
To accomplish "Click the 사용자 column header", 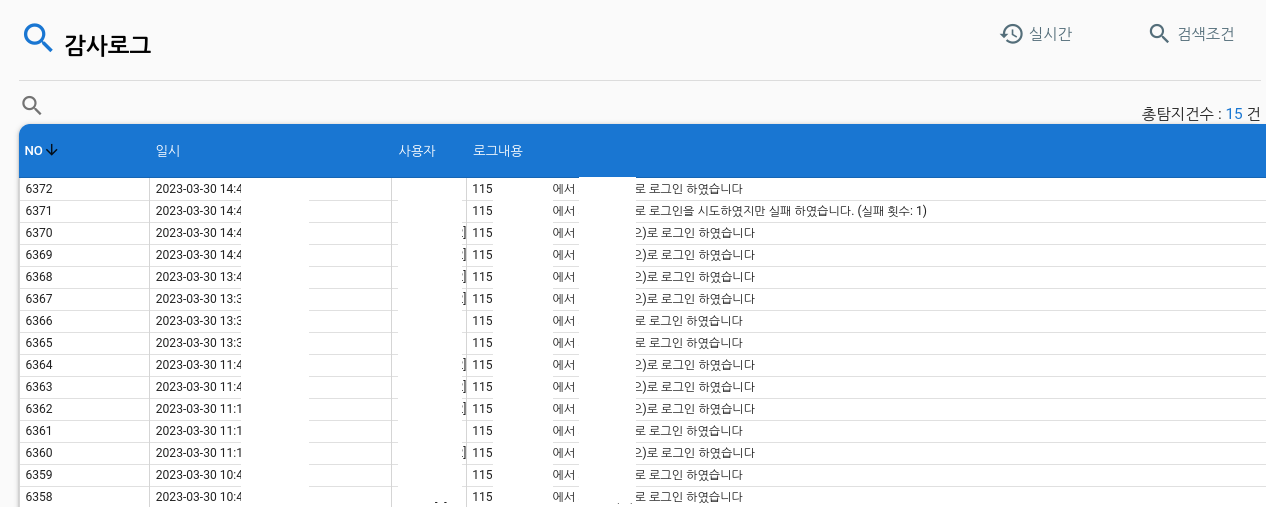I will click(416, 150).
